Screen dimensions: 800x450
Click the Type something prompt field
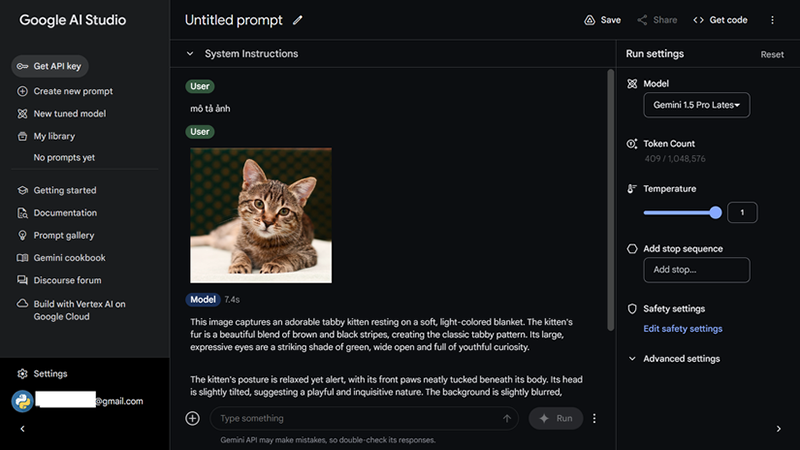pyautogui.click(x=355, y=418)
